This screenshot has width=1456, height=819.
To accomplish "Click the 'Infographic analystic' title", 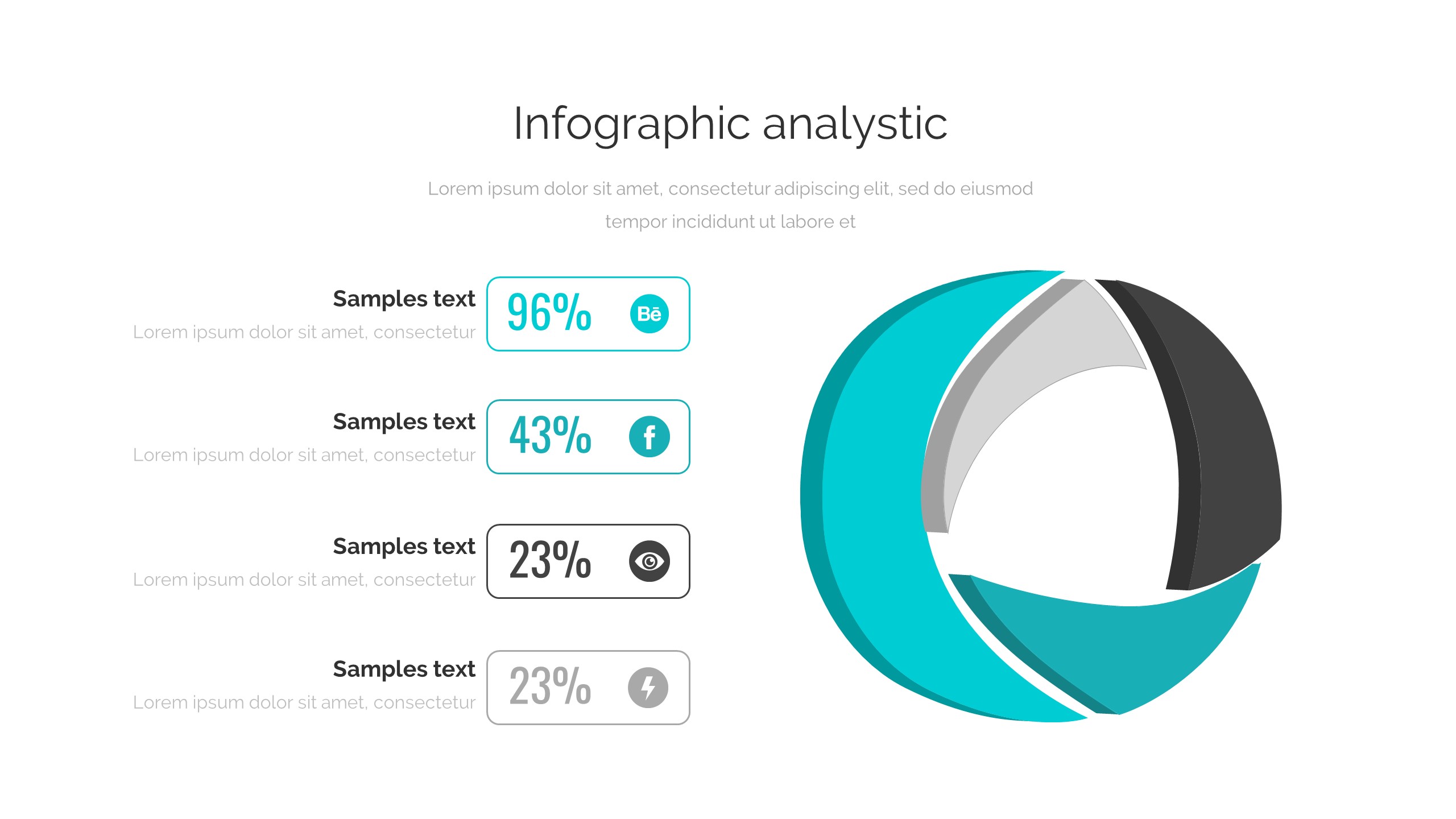I will pos(730,123).
